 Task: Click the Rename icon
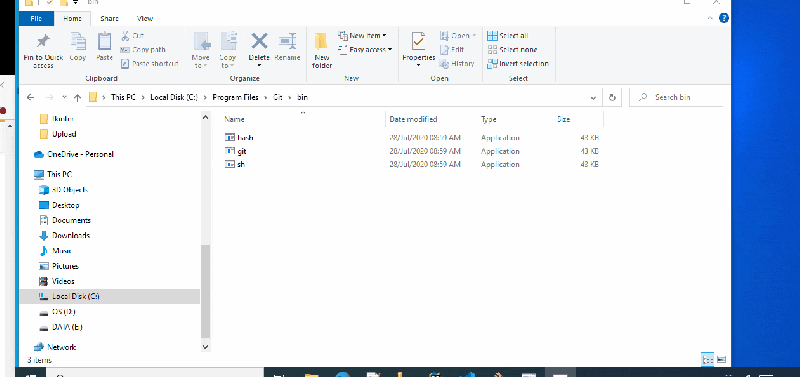click(287, 41)
